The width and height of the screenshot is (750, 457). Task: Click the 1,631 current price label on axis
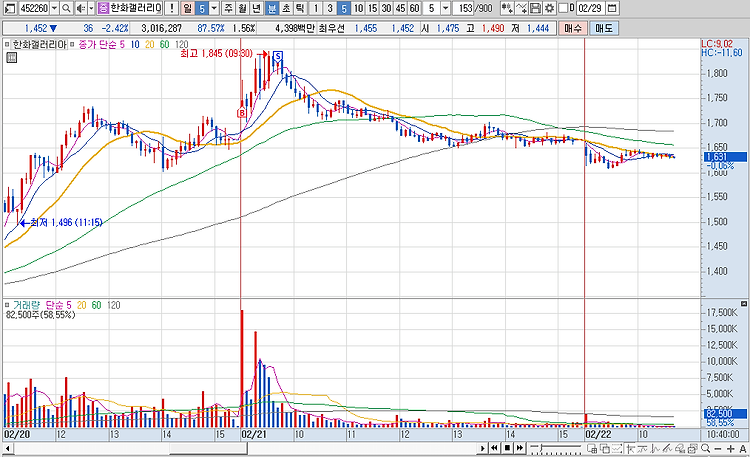point(724,156)
